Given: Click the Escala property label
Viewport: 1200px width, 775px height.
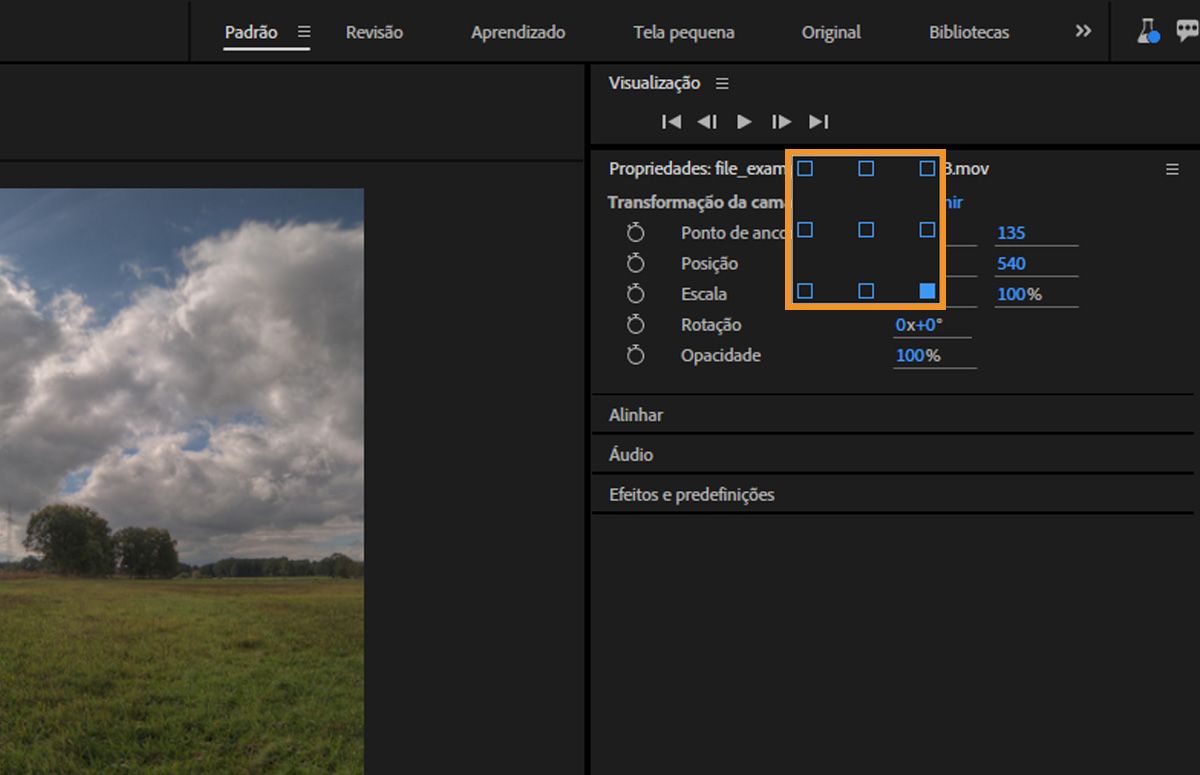Looking at the screenshot, I should tap(704, 295).
